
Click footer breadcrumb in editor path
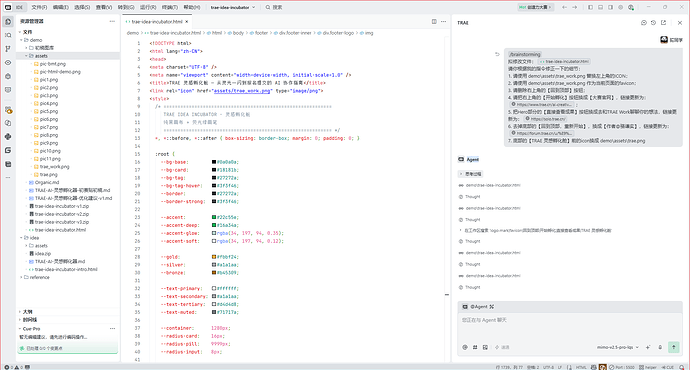pos(261,33)
